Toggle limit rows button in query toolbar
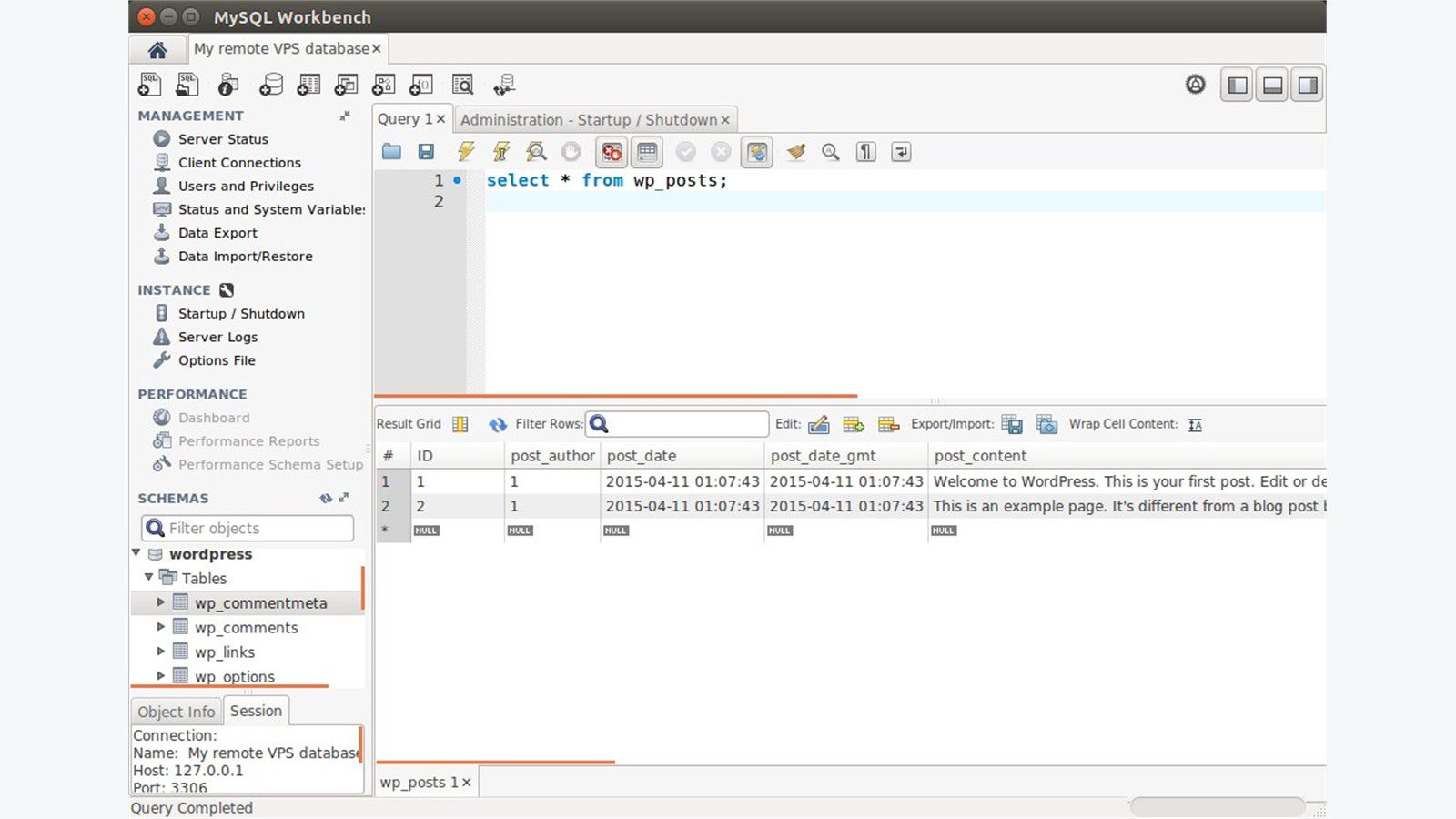The height and width of the screenshot is (819, 1456). 647,152
